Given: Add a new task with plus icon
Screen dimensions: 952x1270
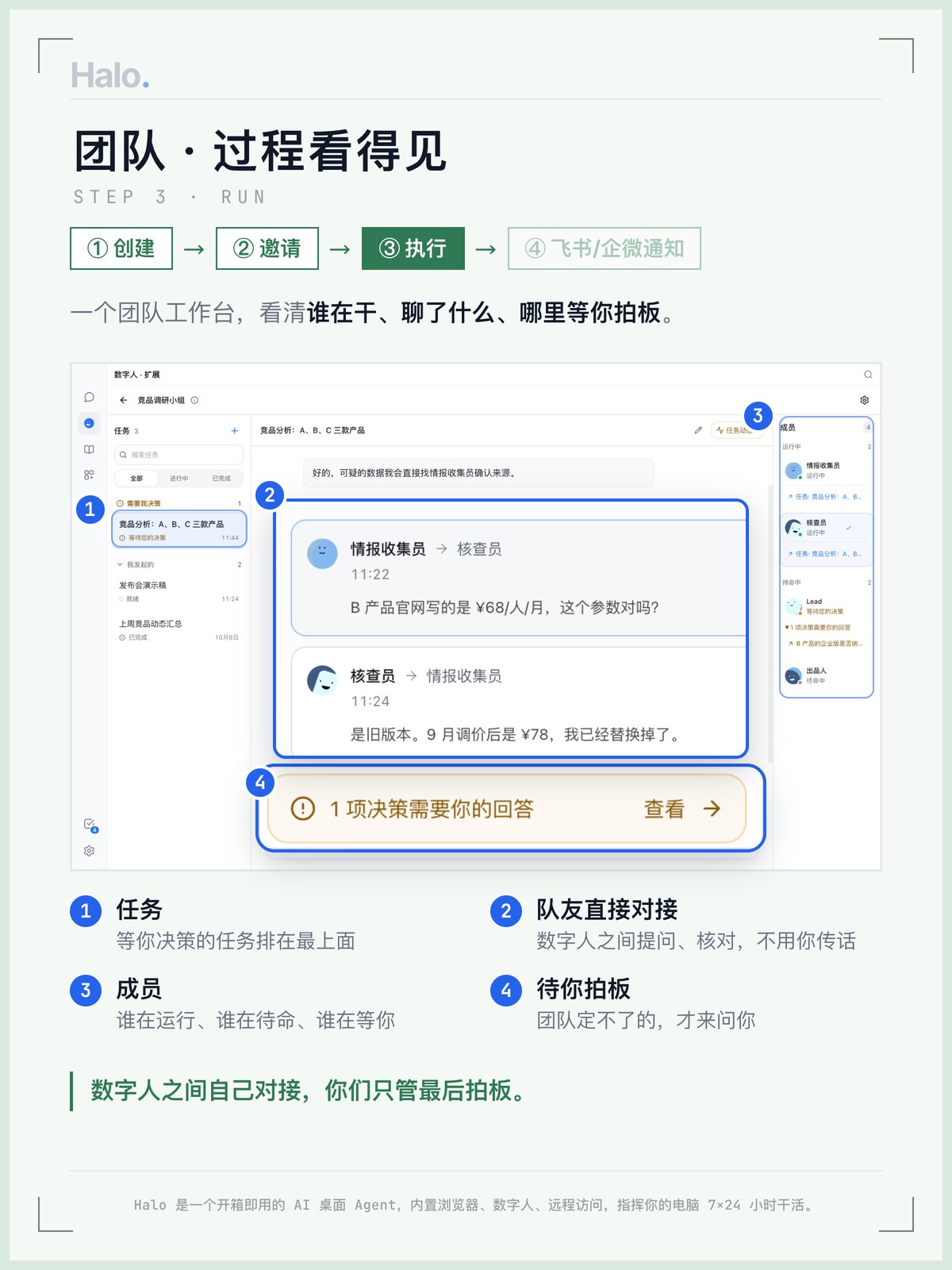Looking at the screenshot, I should pyautogui.click(x=234, y=430).
